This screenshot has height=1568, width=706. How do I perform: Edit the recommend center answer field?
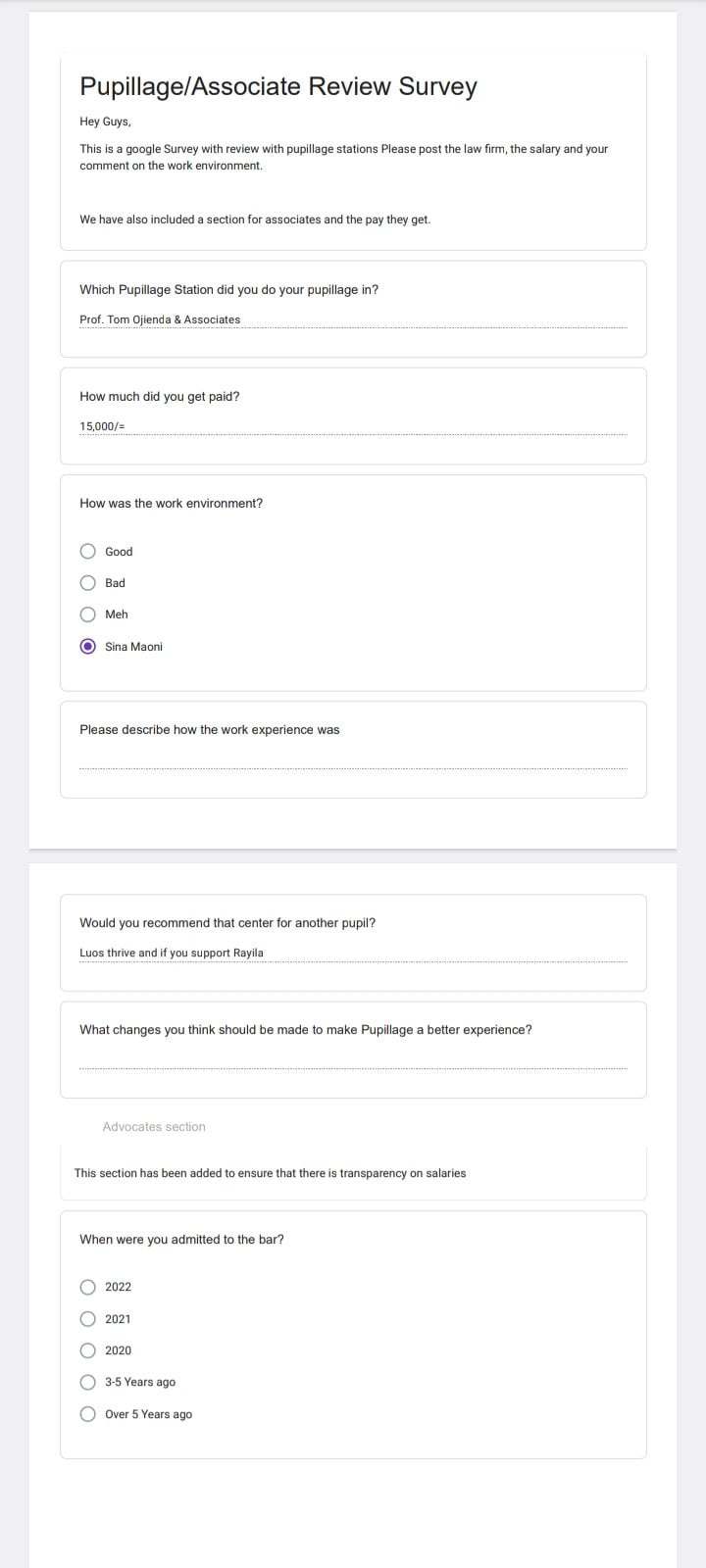[353, 953]
